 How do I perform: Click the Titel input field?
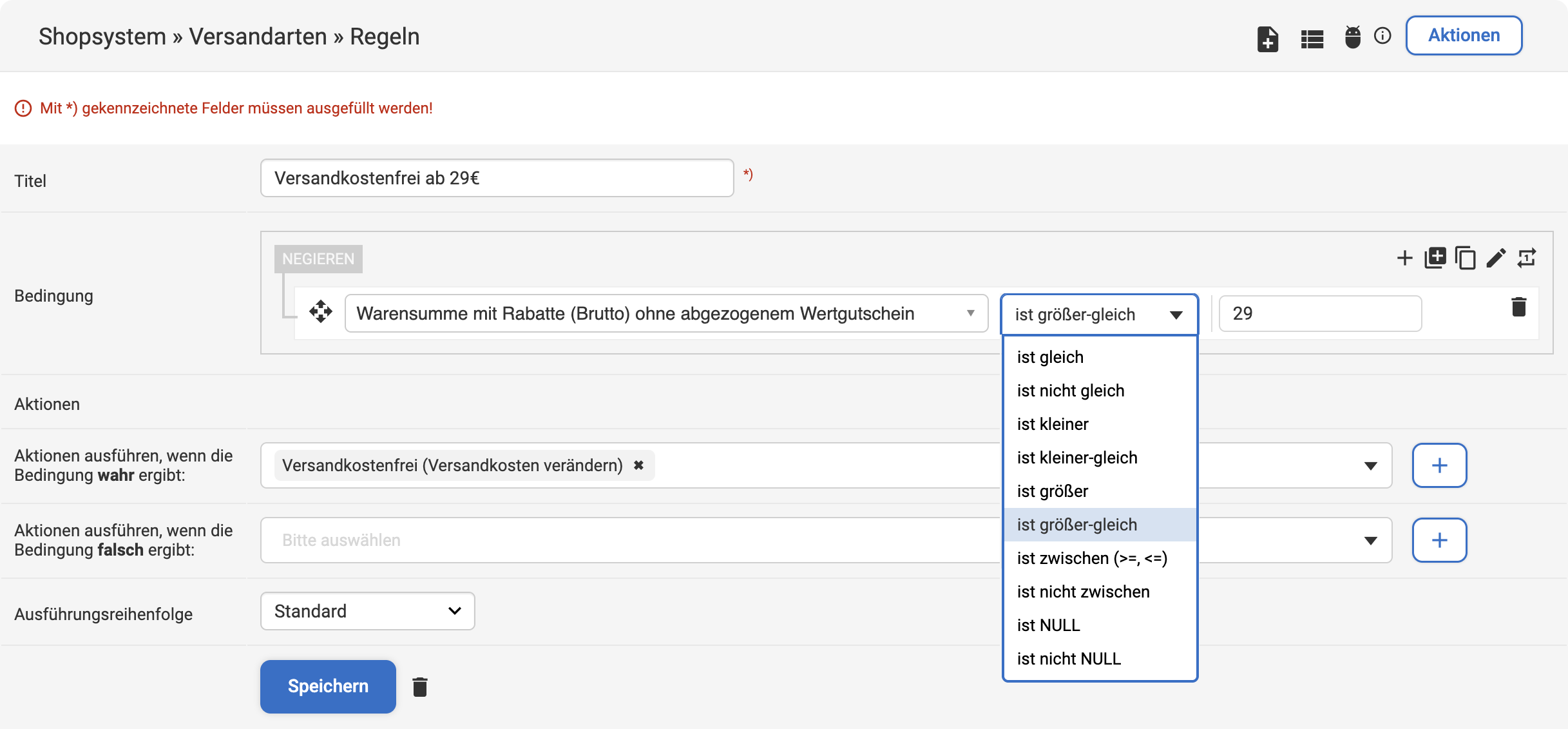[497, 178]
